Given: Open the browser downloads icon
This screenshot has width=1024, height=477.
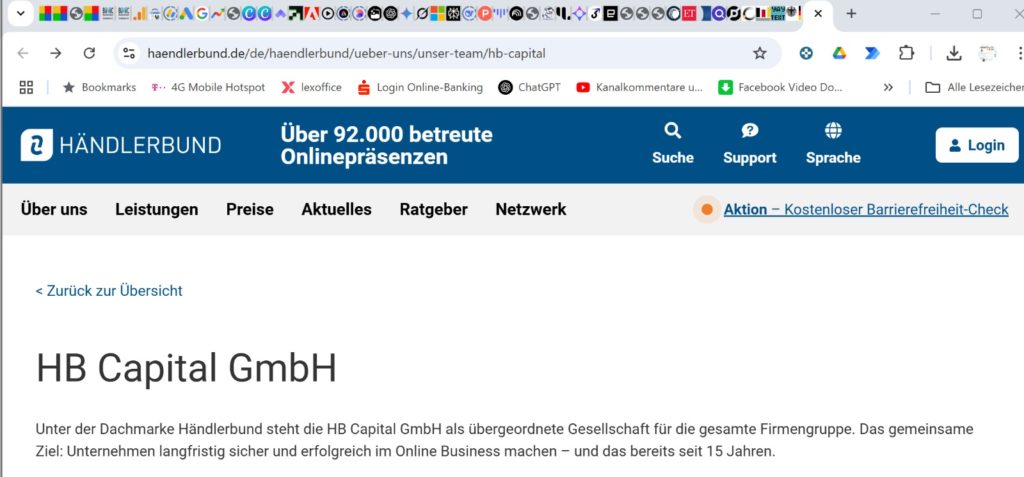Looking at the screenshot, I should click(954, 54).
